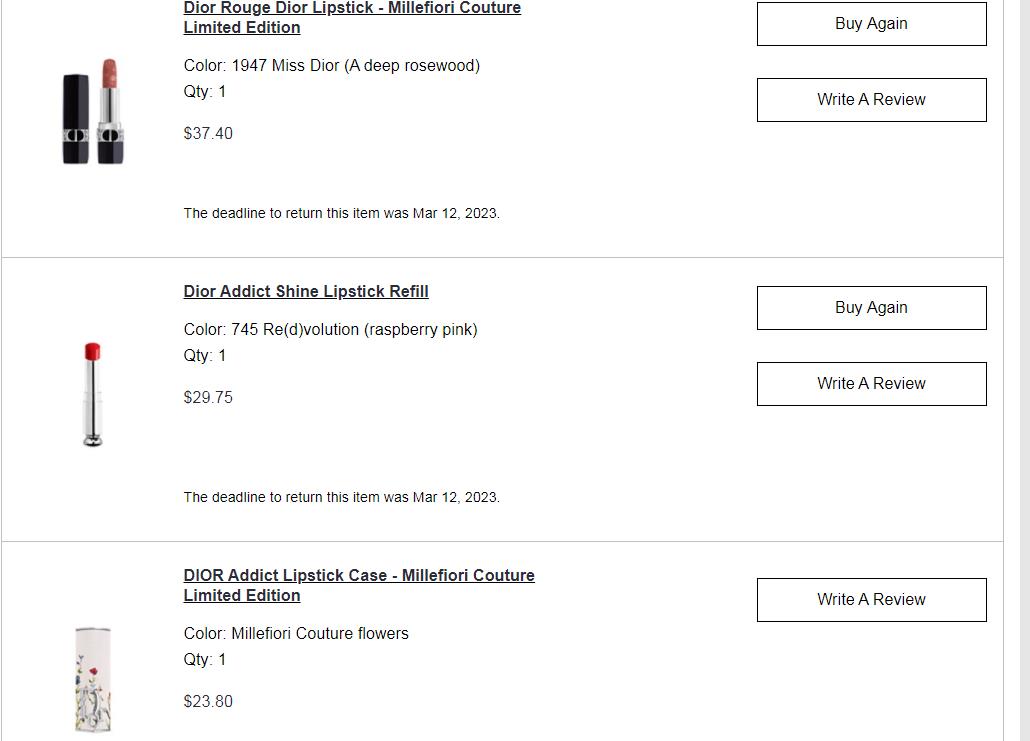Select the $37.40 price text
The image size is (1030, 741).
[208, 133]
